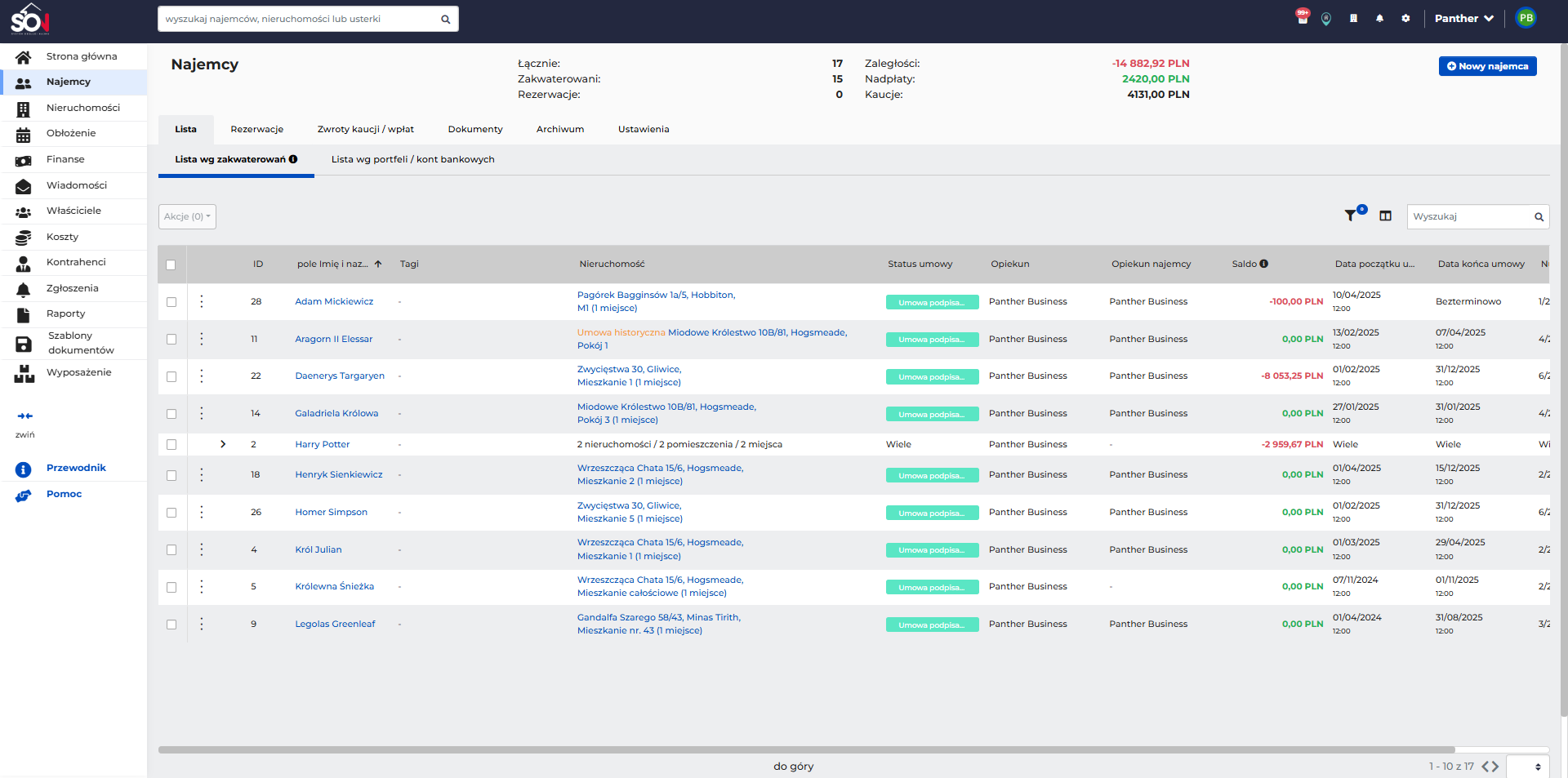This screenshot has height=778, width=1568.
Task: Switch to the Rezerwacje tab
Action: click(x=257, y=129)
